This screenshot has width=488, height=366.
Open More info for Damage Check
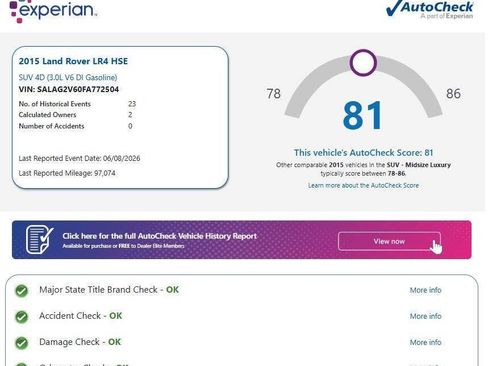click(x=425, y=342)
